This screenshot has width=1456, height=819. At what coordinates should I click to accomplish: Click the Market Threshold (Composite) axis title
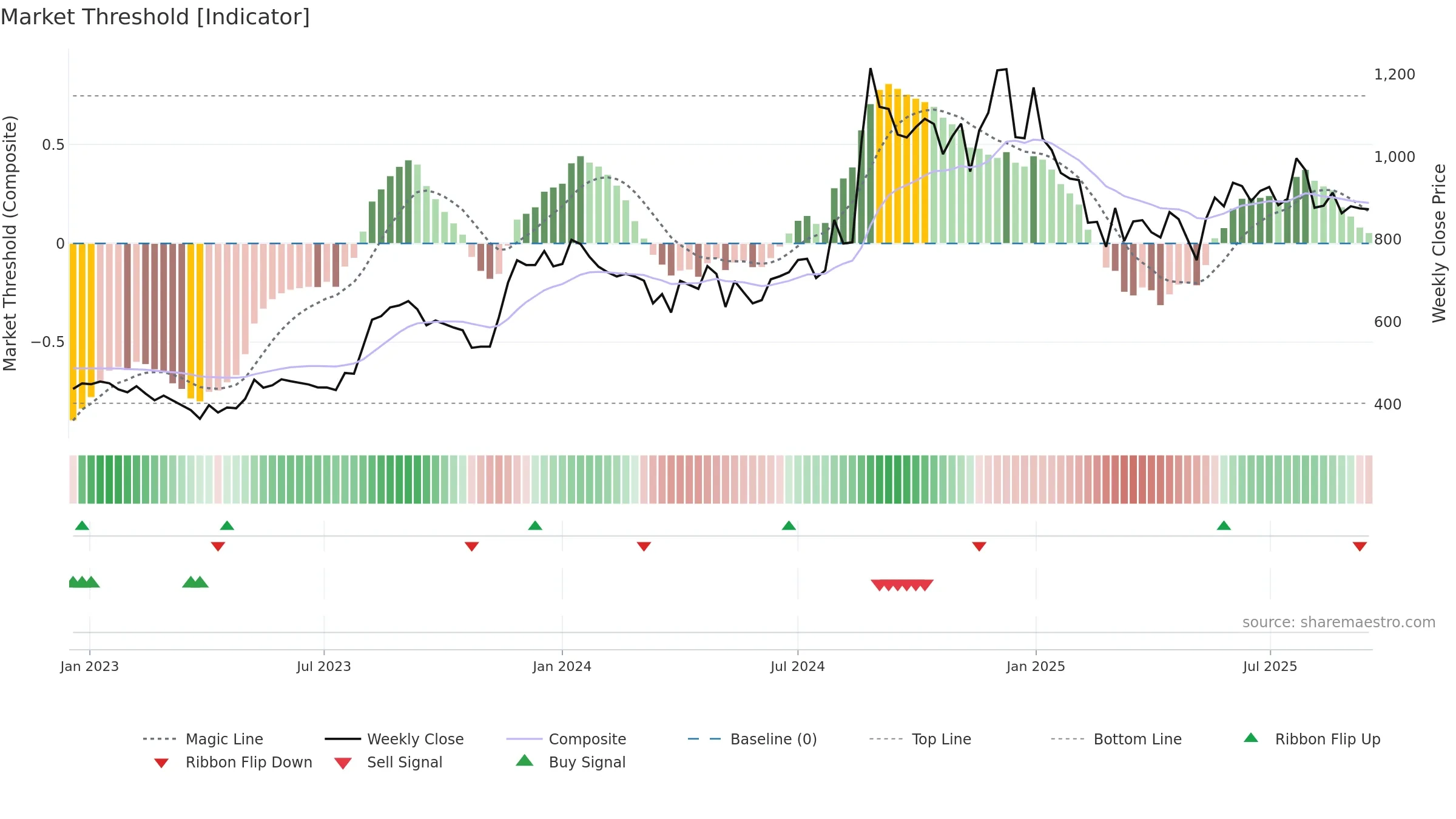click(x=10, y=243)
